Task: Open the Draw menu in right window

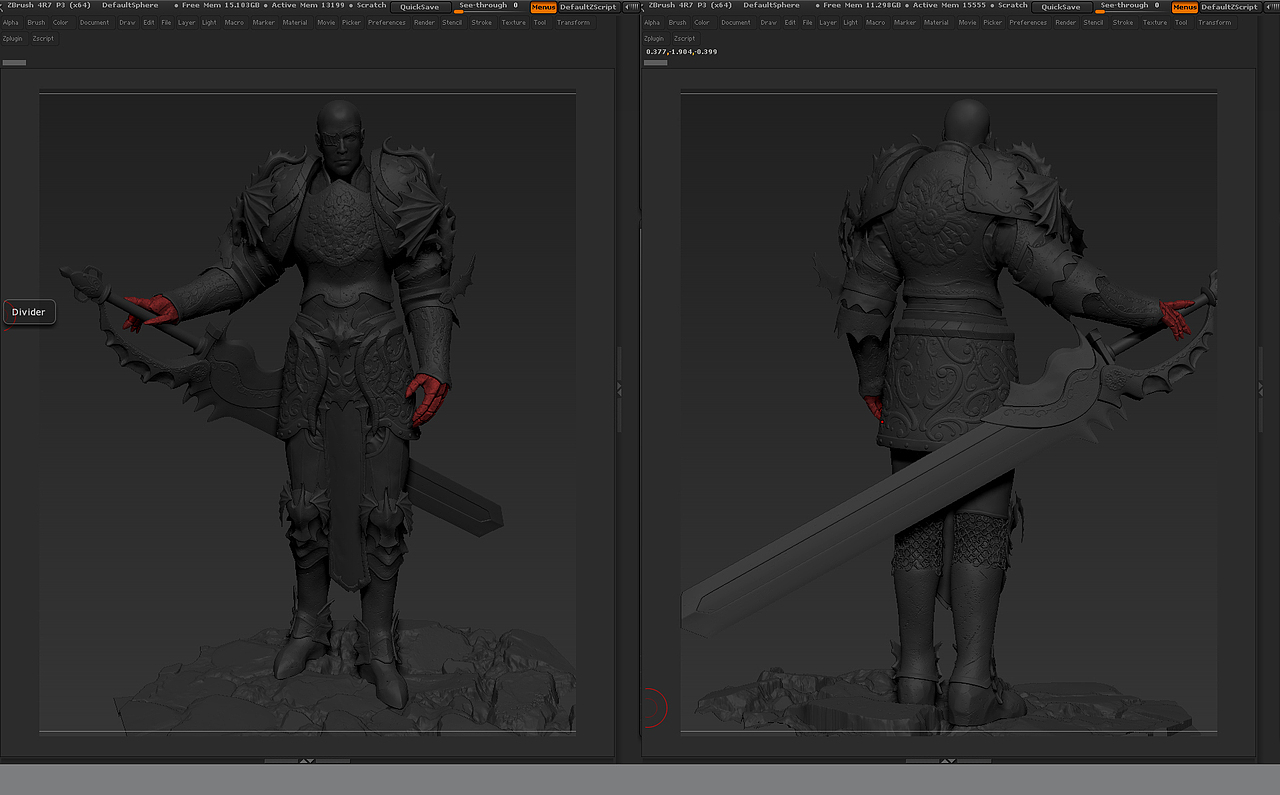Action: pos(768,22)
